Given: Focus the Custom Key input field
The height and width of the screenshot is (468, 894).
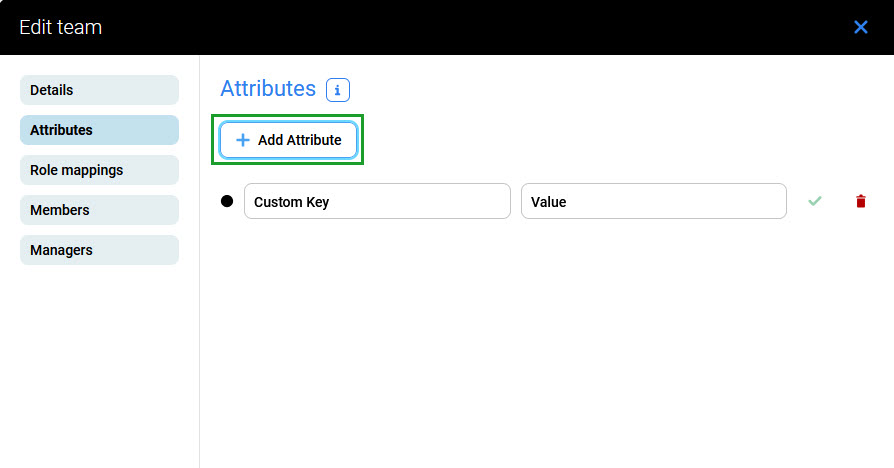Looking at the screenshot, I should coord(377,201).
